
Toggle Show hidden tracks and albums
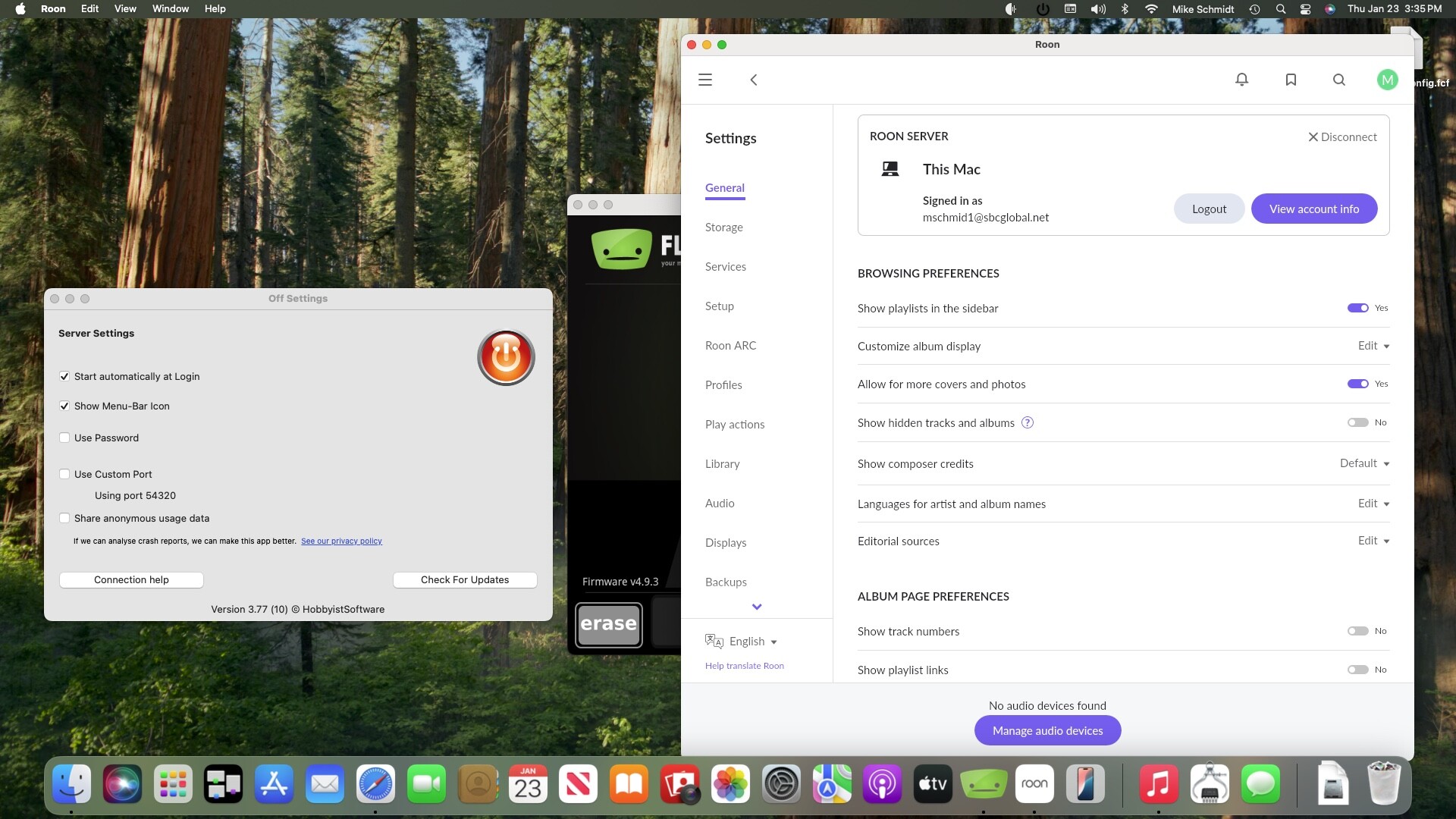1357,422
